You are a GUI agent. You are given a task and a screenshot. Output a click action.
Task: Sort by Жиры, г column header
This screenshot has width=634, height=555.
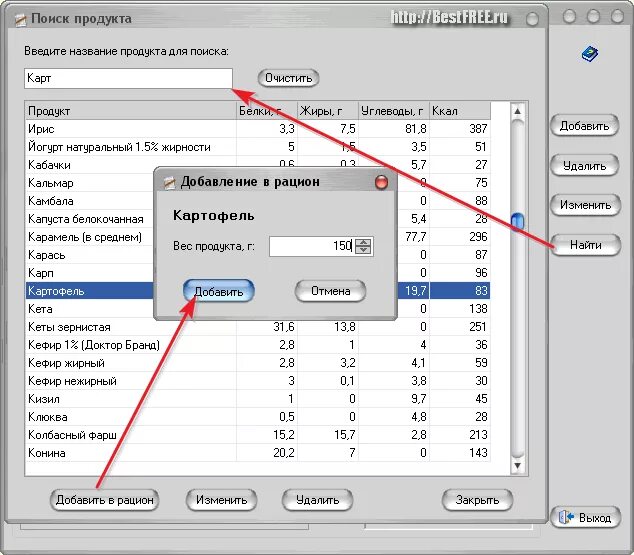tap(328, 111)
